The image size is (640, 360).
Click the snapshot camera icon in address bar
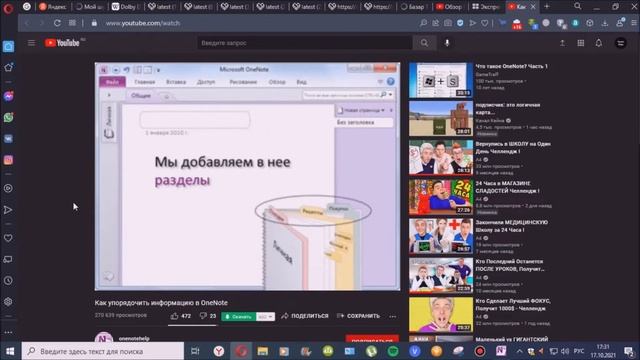click(x=448, y=23)
